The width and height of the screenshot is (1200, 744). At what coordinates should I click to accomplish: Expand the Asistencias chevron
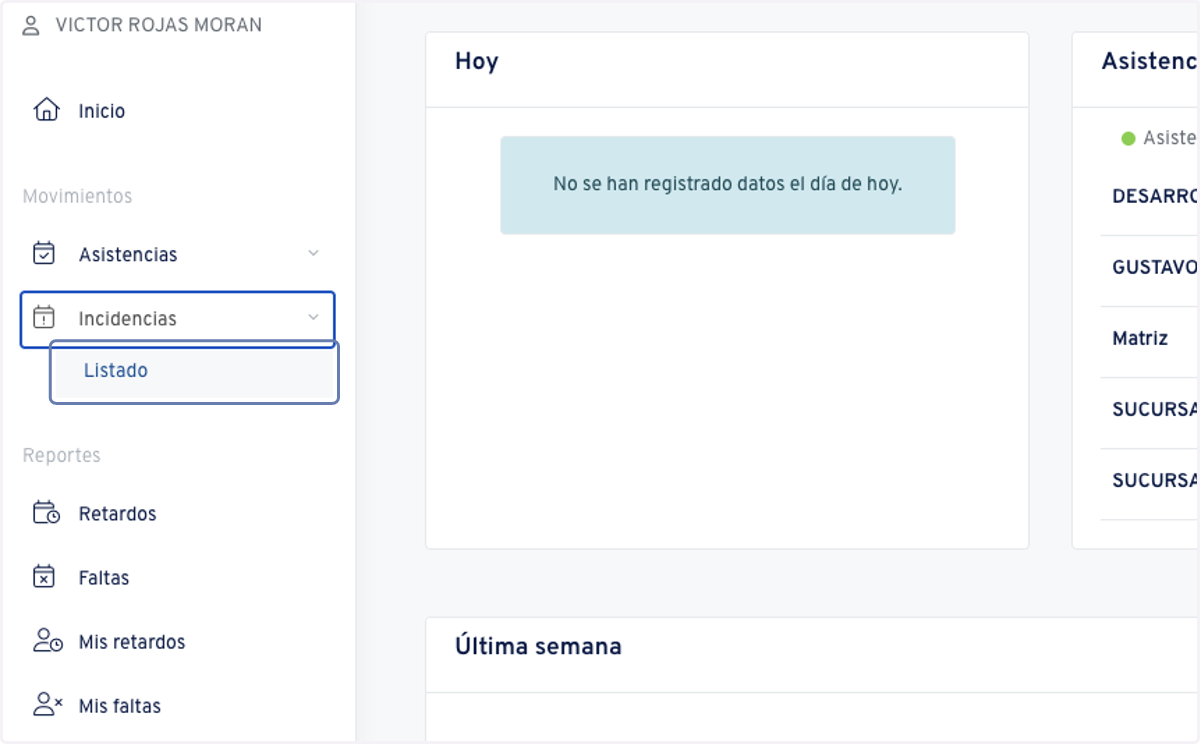click(313, 254)
